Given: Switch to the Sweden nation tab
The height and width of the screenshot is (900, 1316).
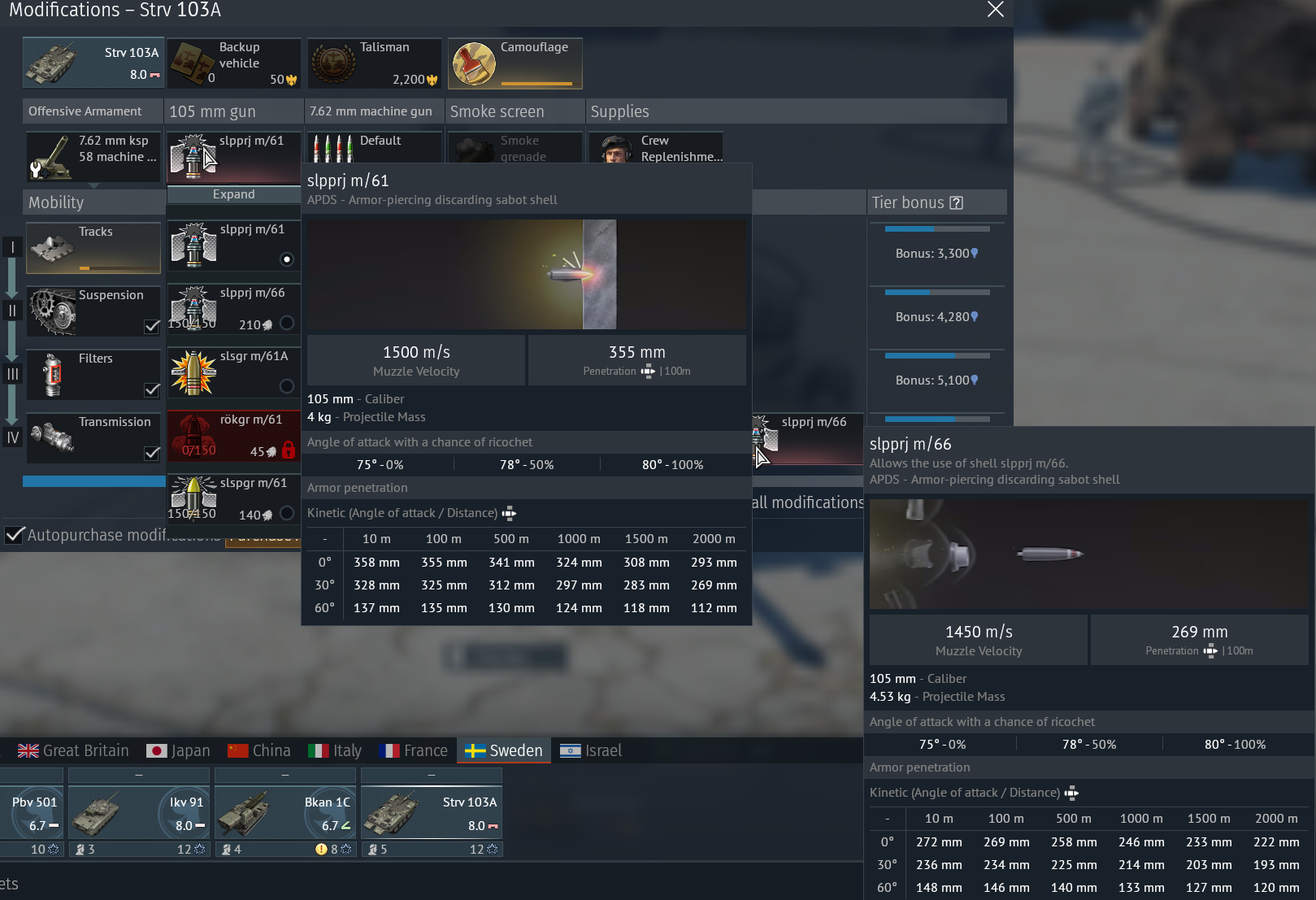Looking at the screenshot, I should 503,750.
